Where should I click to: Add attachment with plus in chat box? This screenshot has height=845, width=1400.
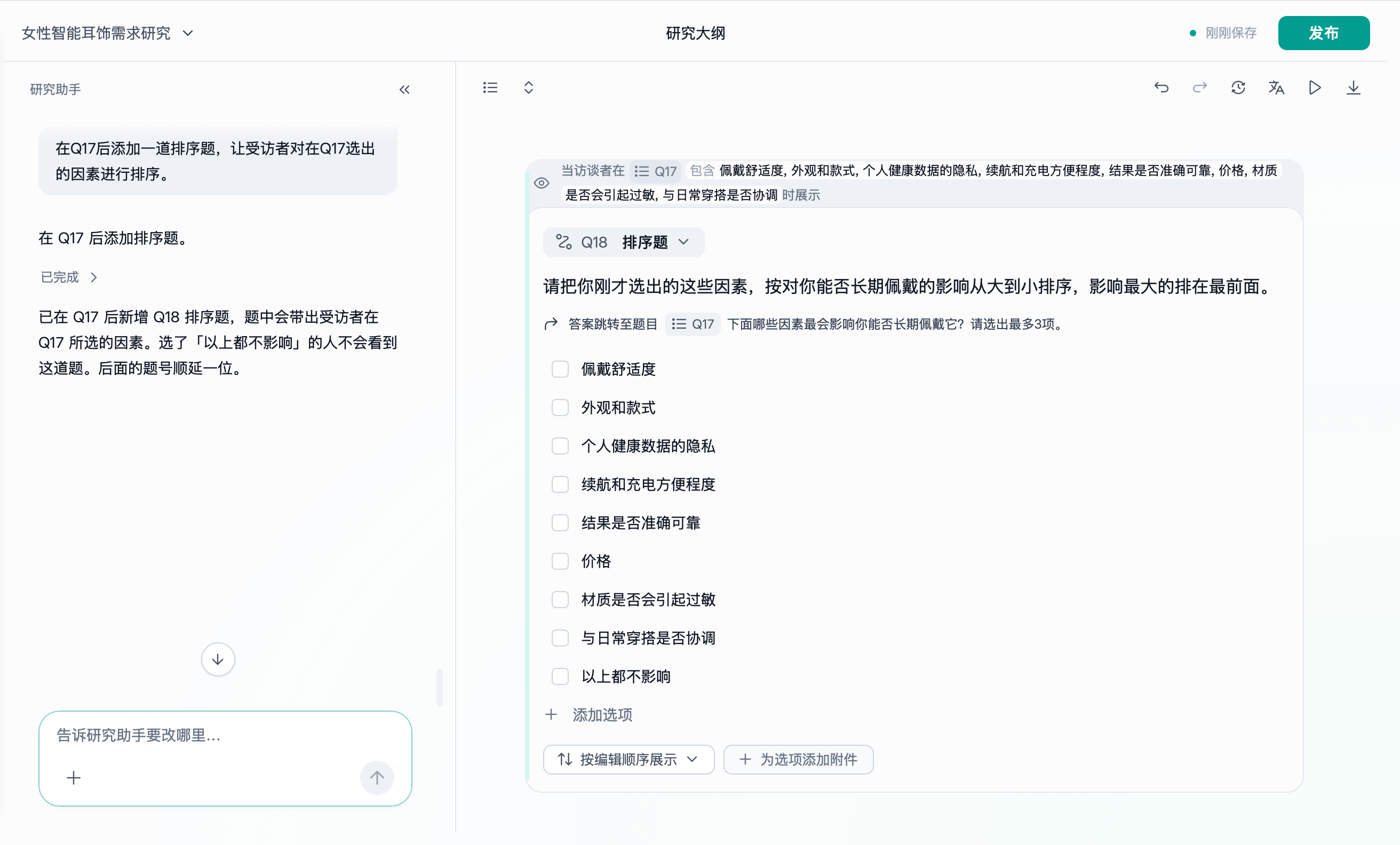73,778
